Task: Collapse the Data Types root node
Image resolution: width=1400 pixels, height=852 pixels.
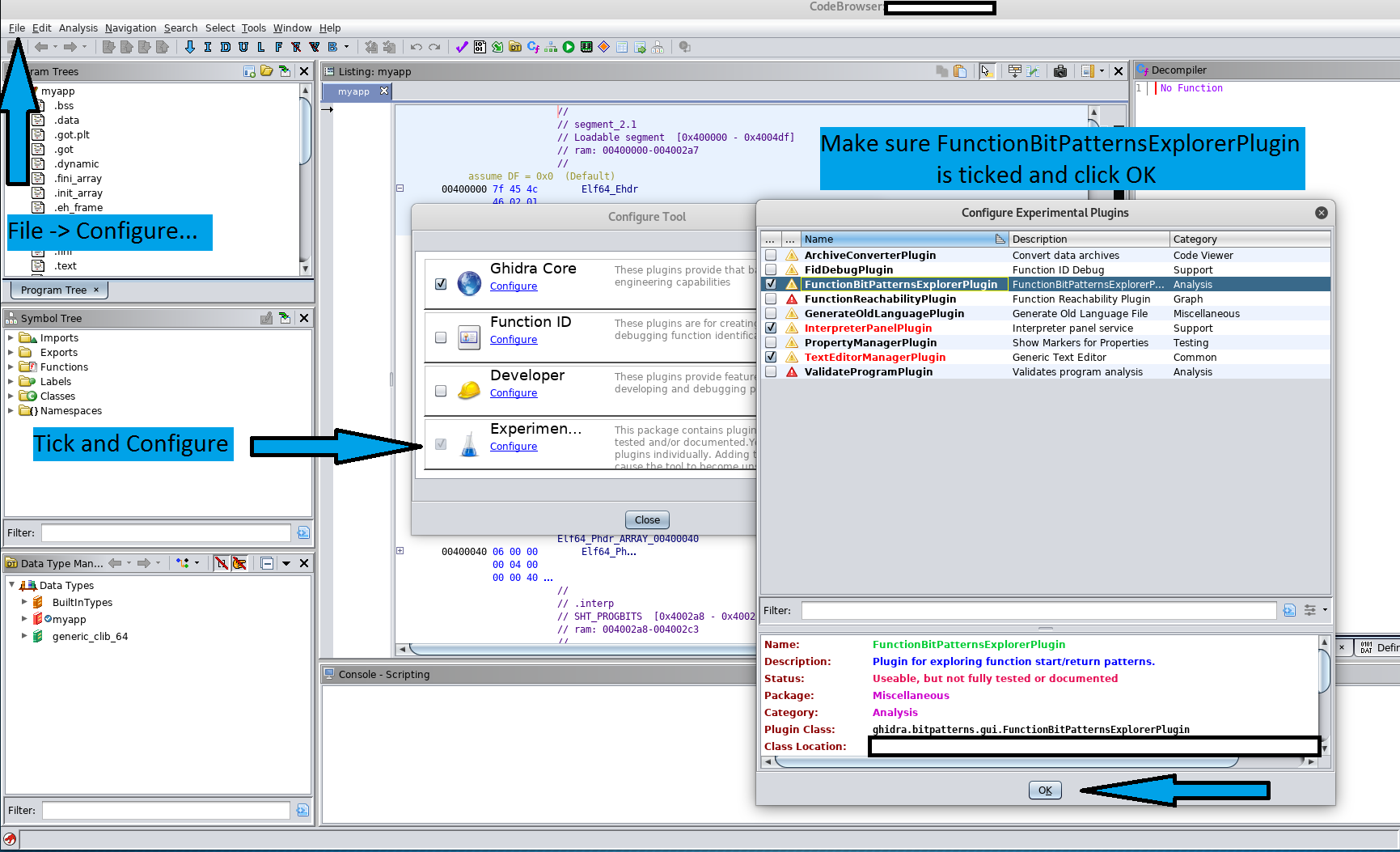Action: [x=11, y=585]
